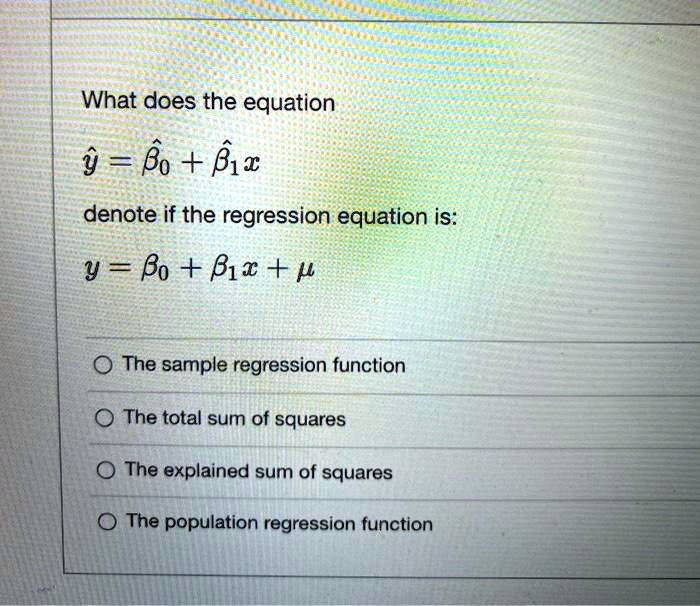
Task: Click the 'What does the equation' question text
Action: tap(208, 102)
